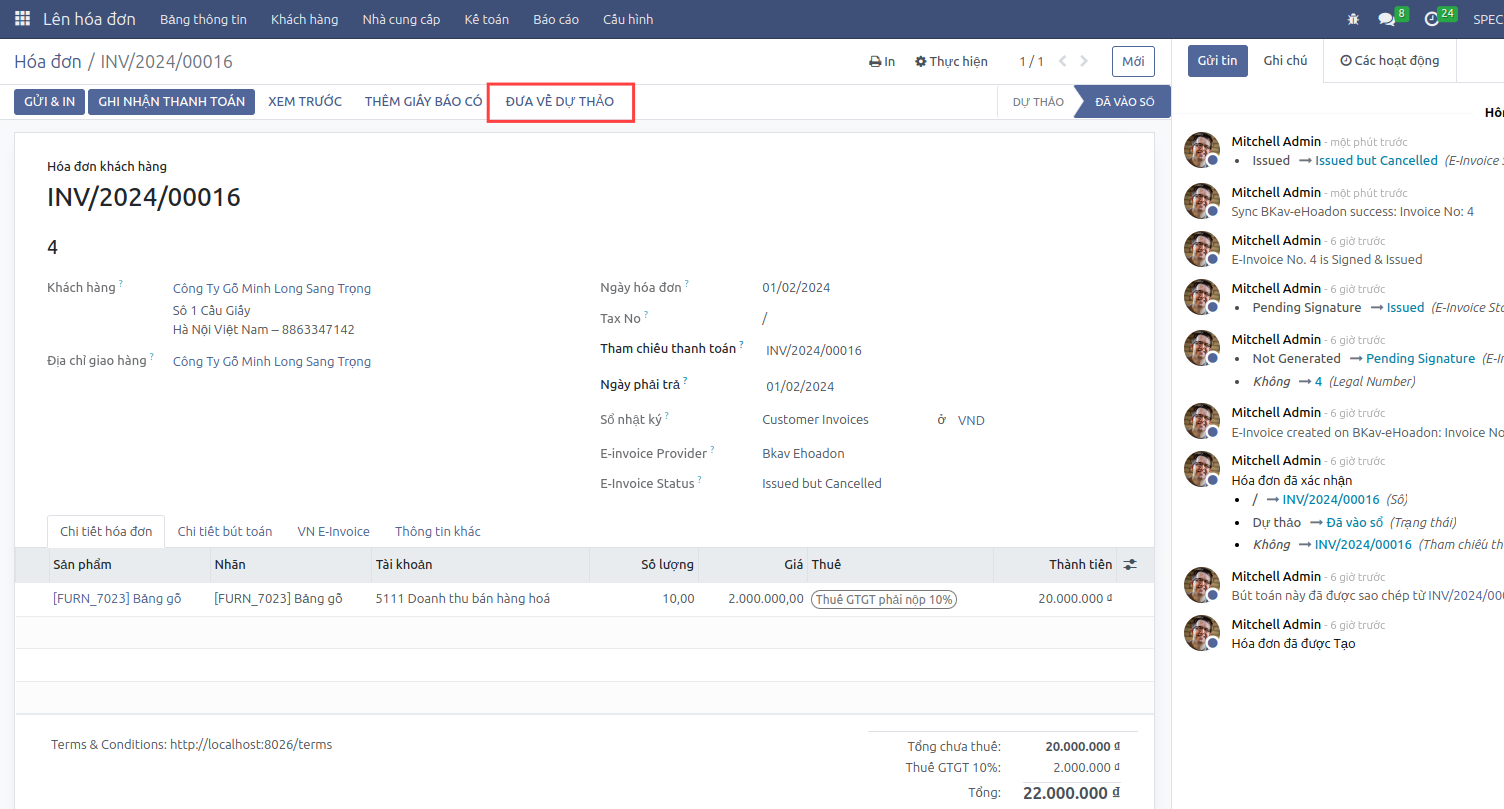
Task: Click the ĐƯA VỀ DỰ THẢO button
Action: click(x=559, y=102)
